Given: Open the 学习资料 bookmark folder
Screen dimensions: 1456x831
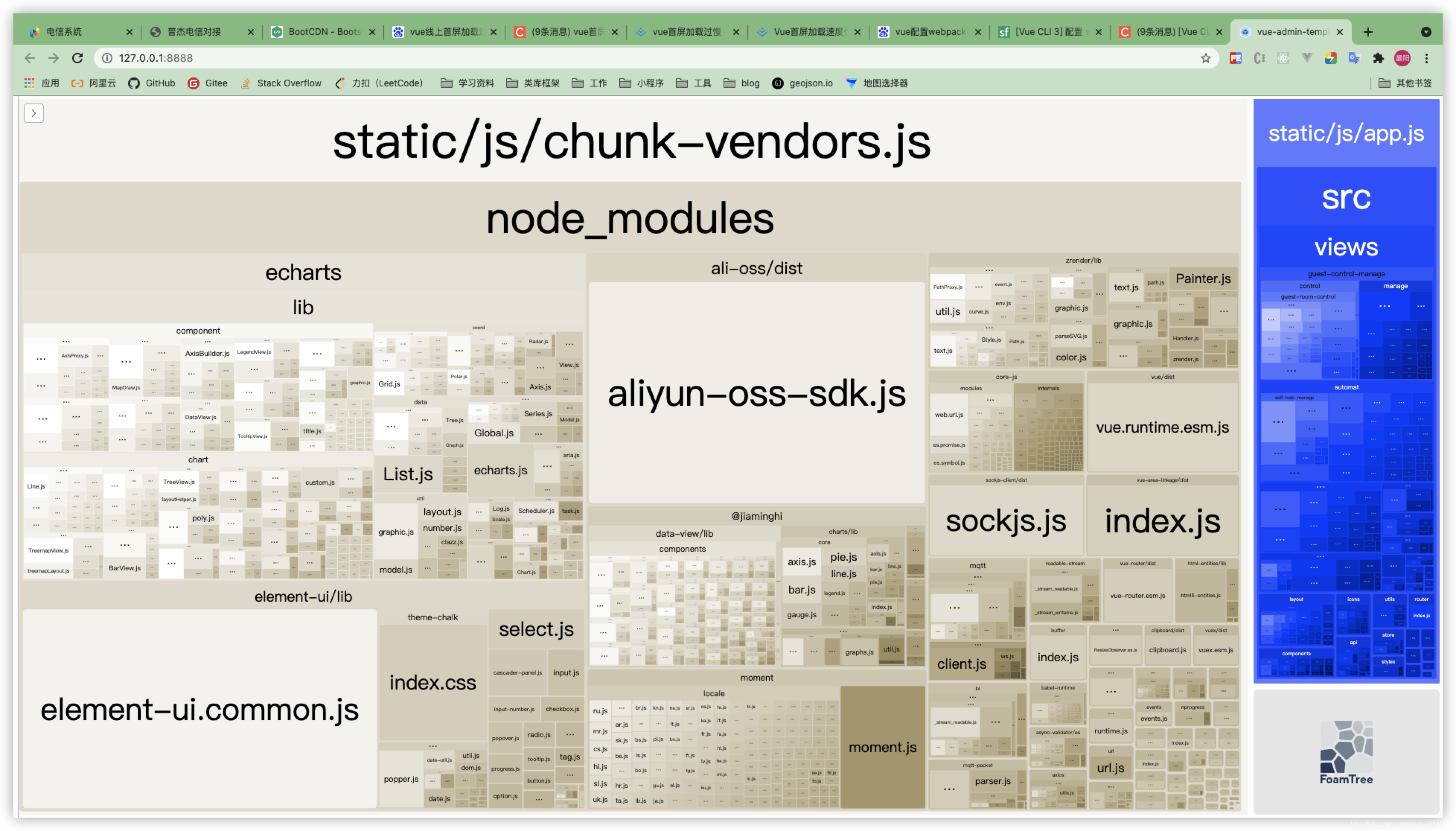Looking at the screenshot, I should click(467, 83).
